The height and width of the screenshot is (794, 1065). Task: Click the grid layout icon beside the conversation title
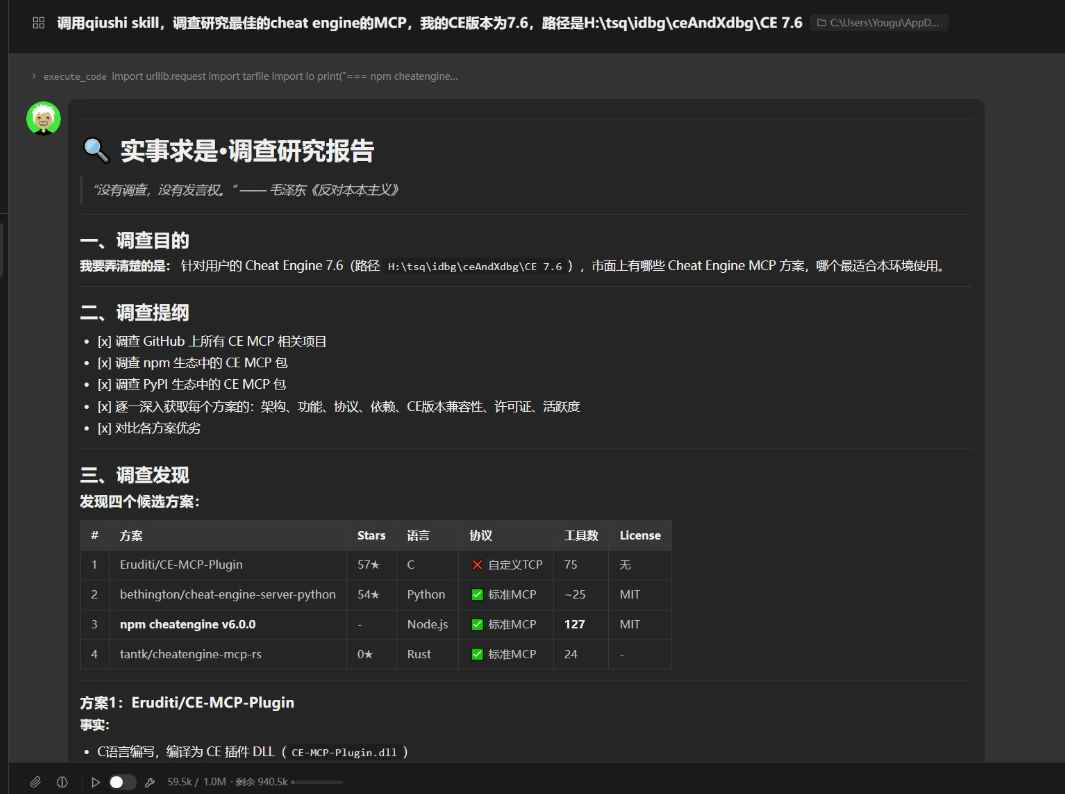coord(39,23)
